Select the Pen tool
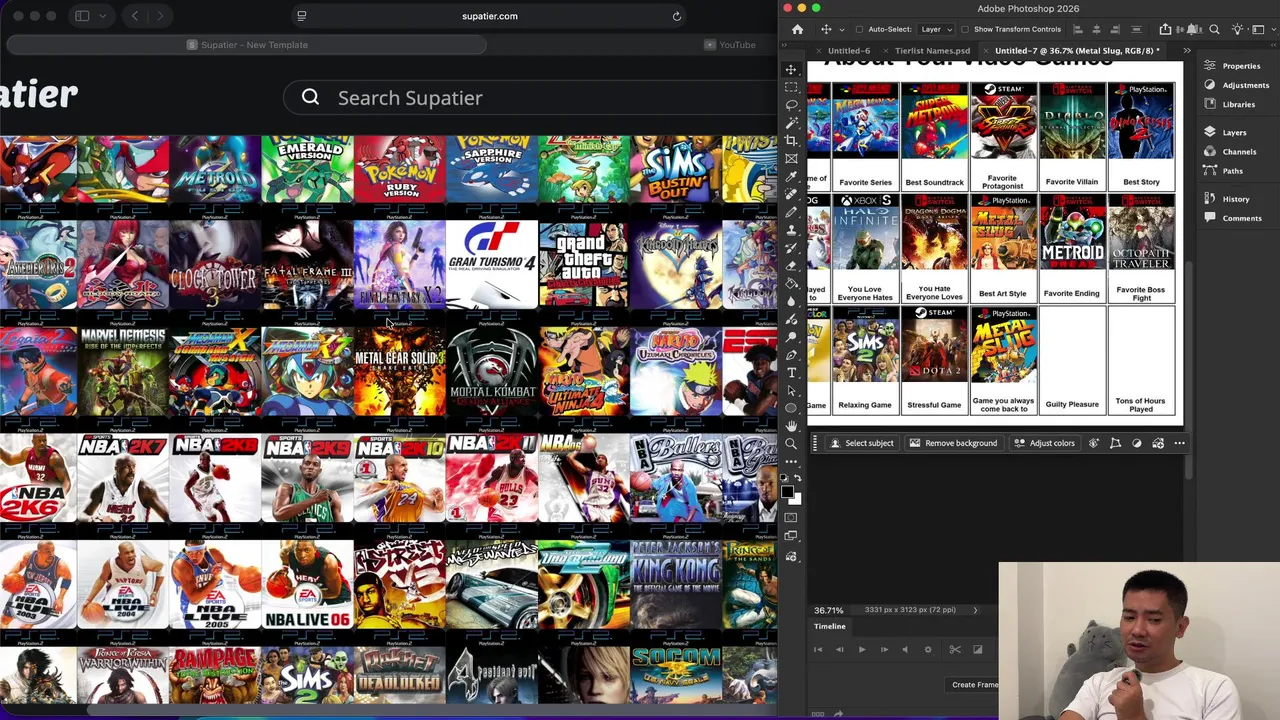Image resolution: width=1280 pixels, height=720 pixels. (x=791, y=354)
